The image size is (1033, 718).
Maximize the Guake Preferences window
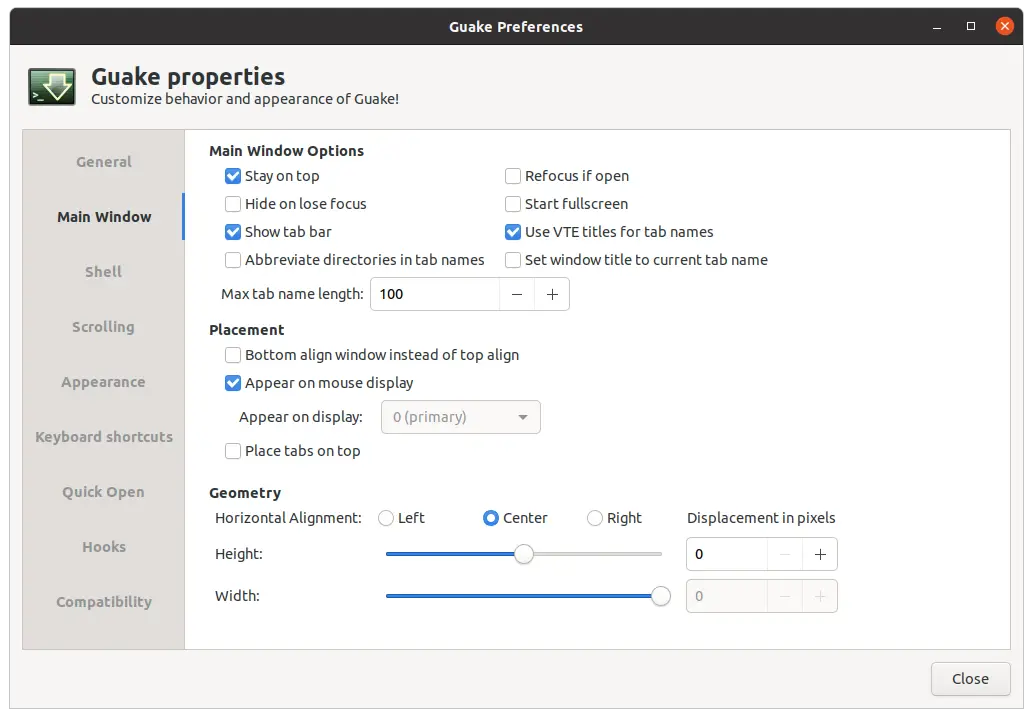[970, 26]
